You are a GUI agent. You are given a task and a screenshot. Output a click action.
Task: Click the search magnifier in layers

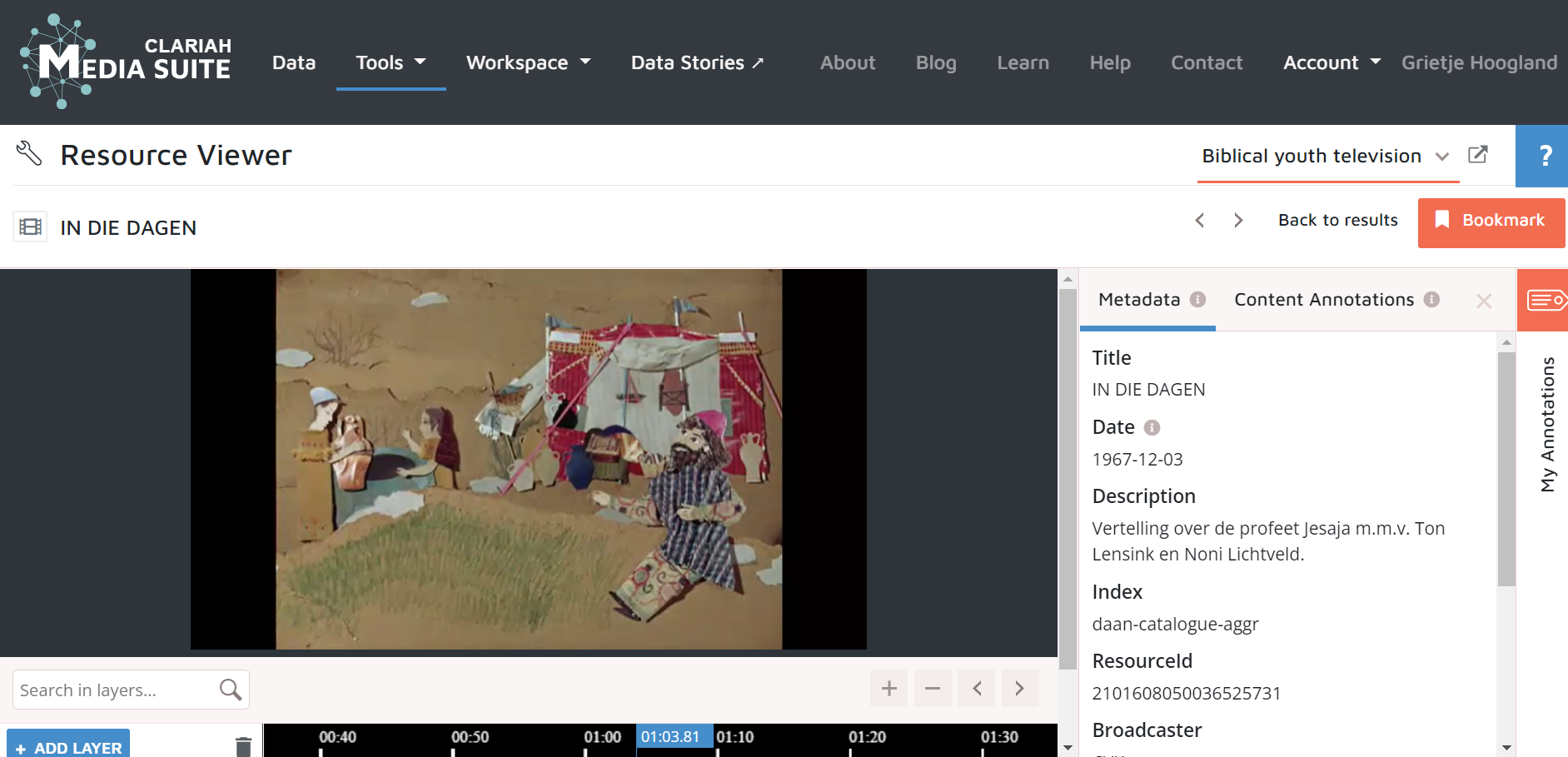point(231,690)
